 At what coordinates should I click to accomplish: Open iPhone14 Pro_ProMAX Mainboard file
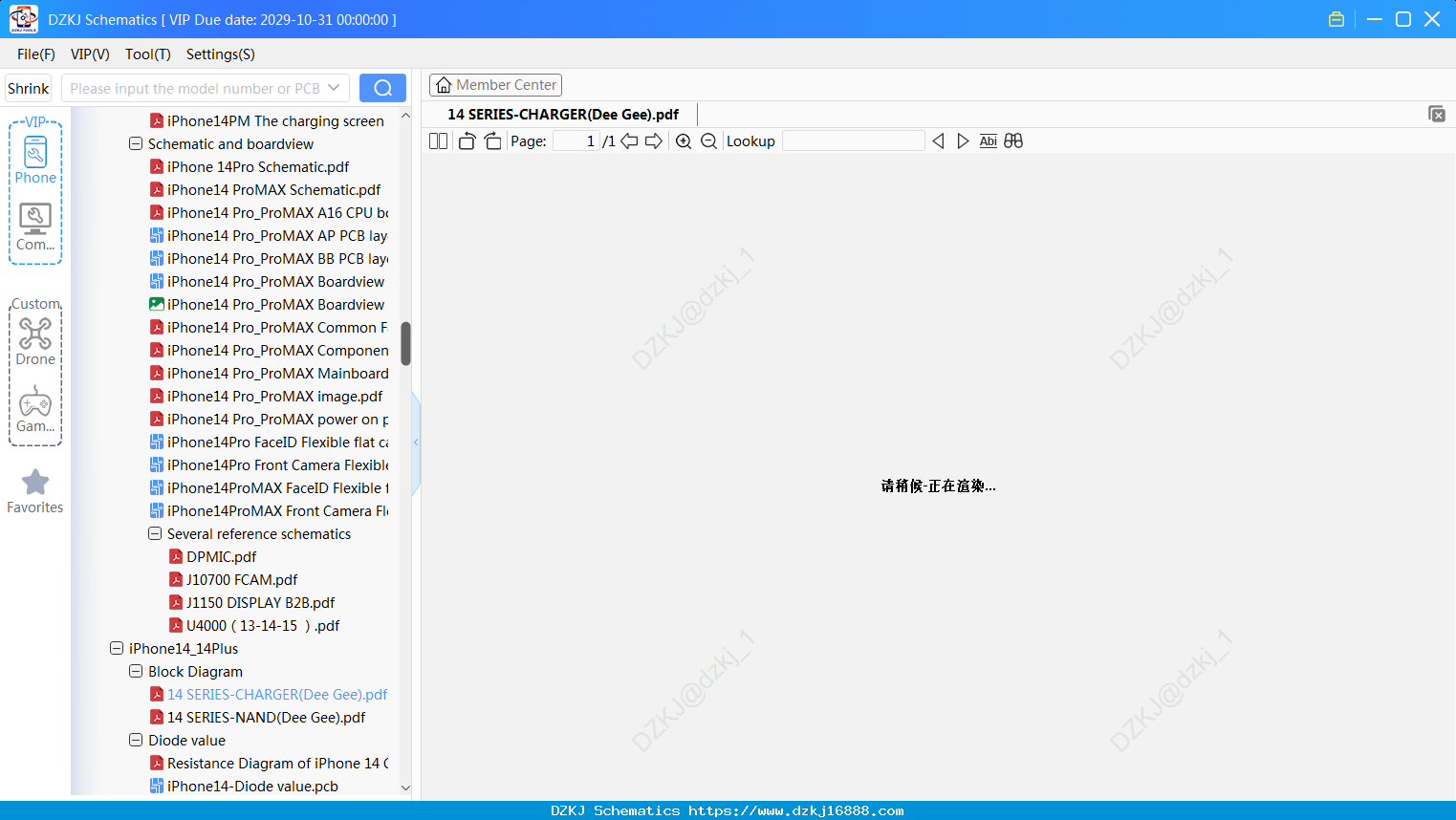click(x=269, y=374)
